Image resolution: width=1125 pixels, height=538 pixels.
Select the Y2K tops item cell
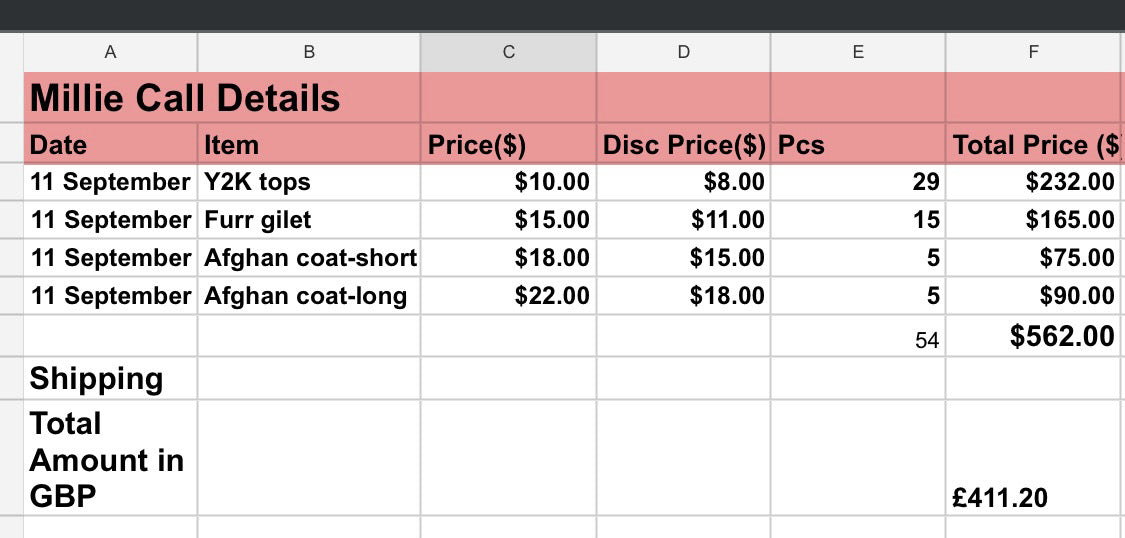click(309, 182)
